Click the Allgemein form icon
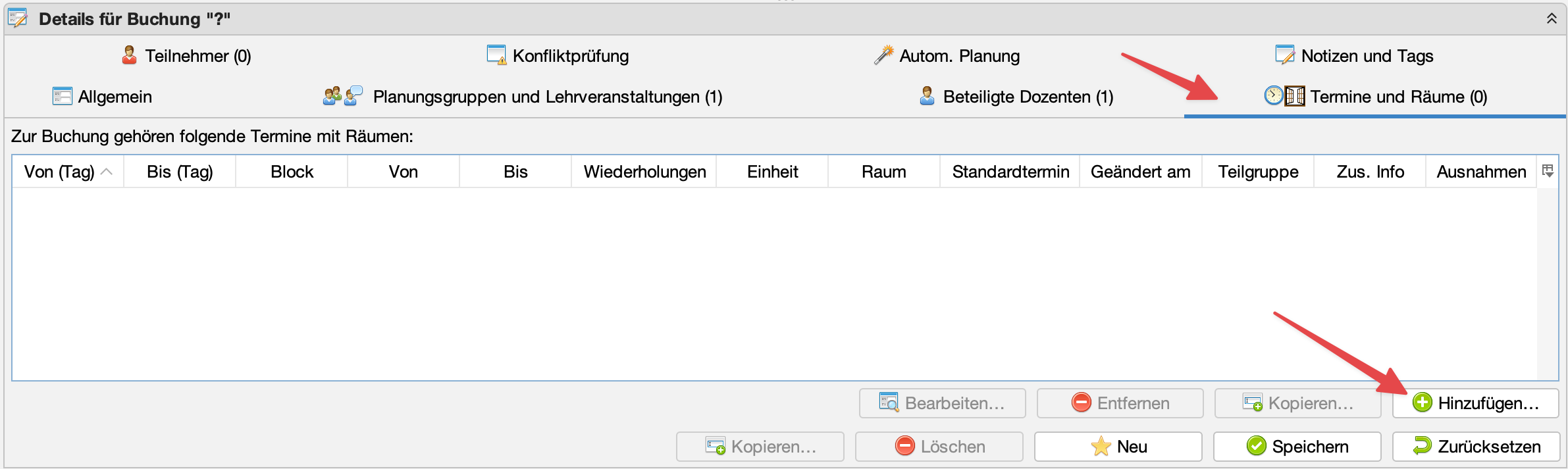Screen dimensions: 1568x469 [62, 97]
